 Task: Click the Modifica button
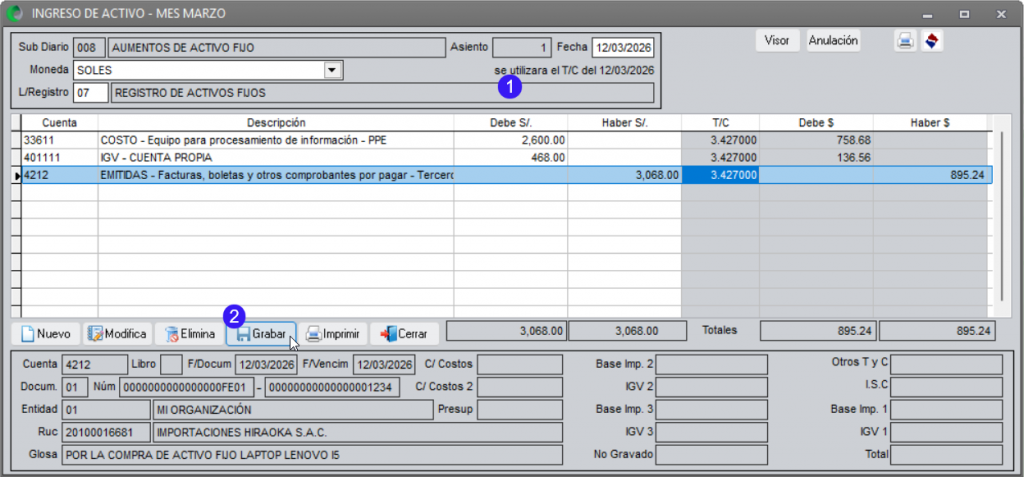(x=117, y=334)
